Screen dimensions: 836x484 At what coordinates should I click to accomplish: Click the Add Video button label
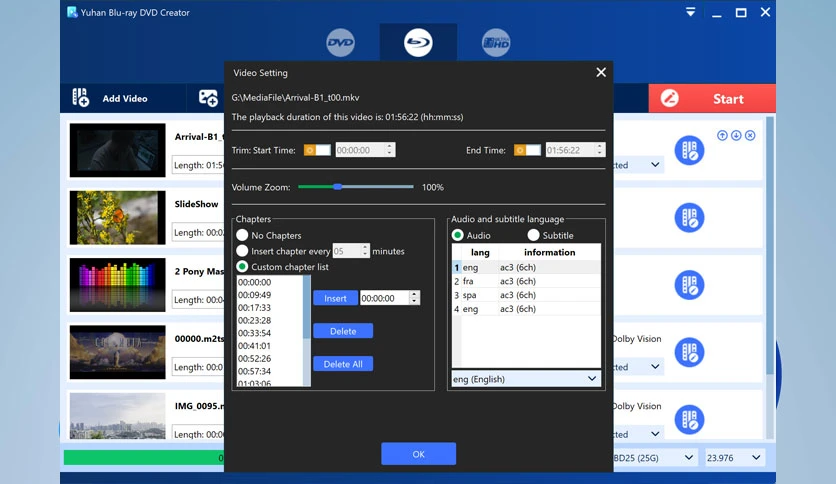(x=125, y=99)
